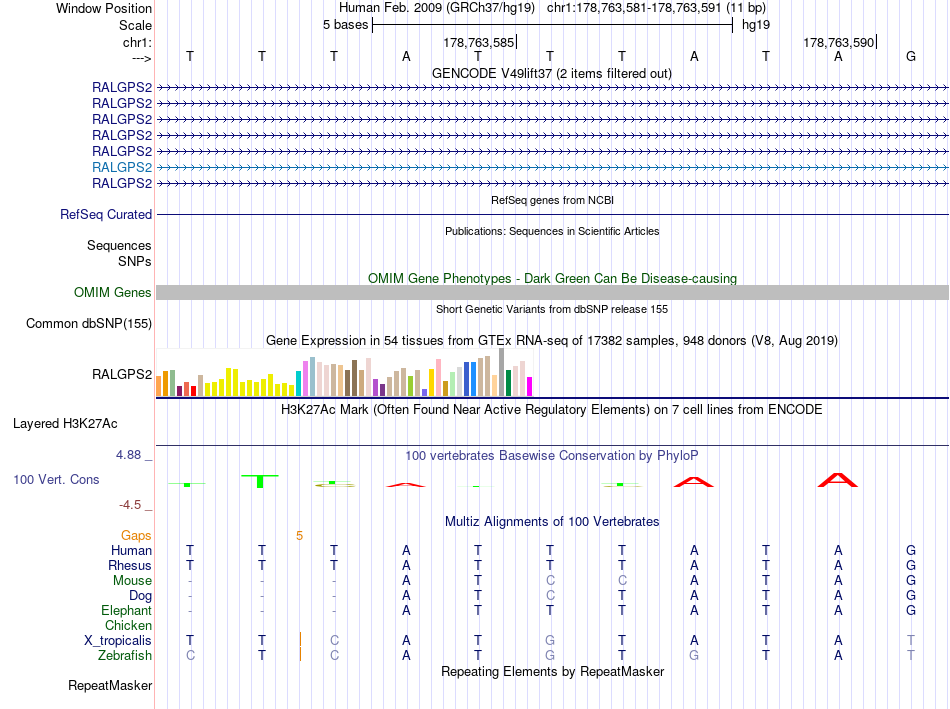Click the chr1: ruler label
The width and height of the screenshot is (950, 709).
point(137,42)
